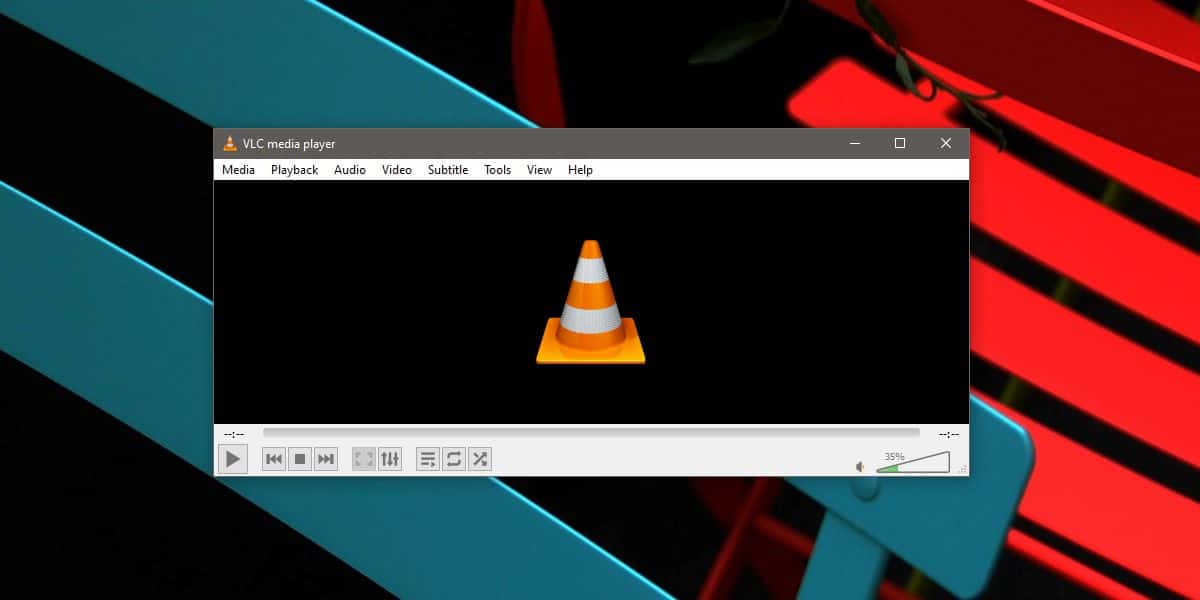Viewport: 1200px width, 600px height.
Task: Minimize the VLC media player window
Action: tap(854, 143)
